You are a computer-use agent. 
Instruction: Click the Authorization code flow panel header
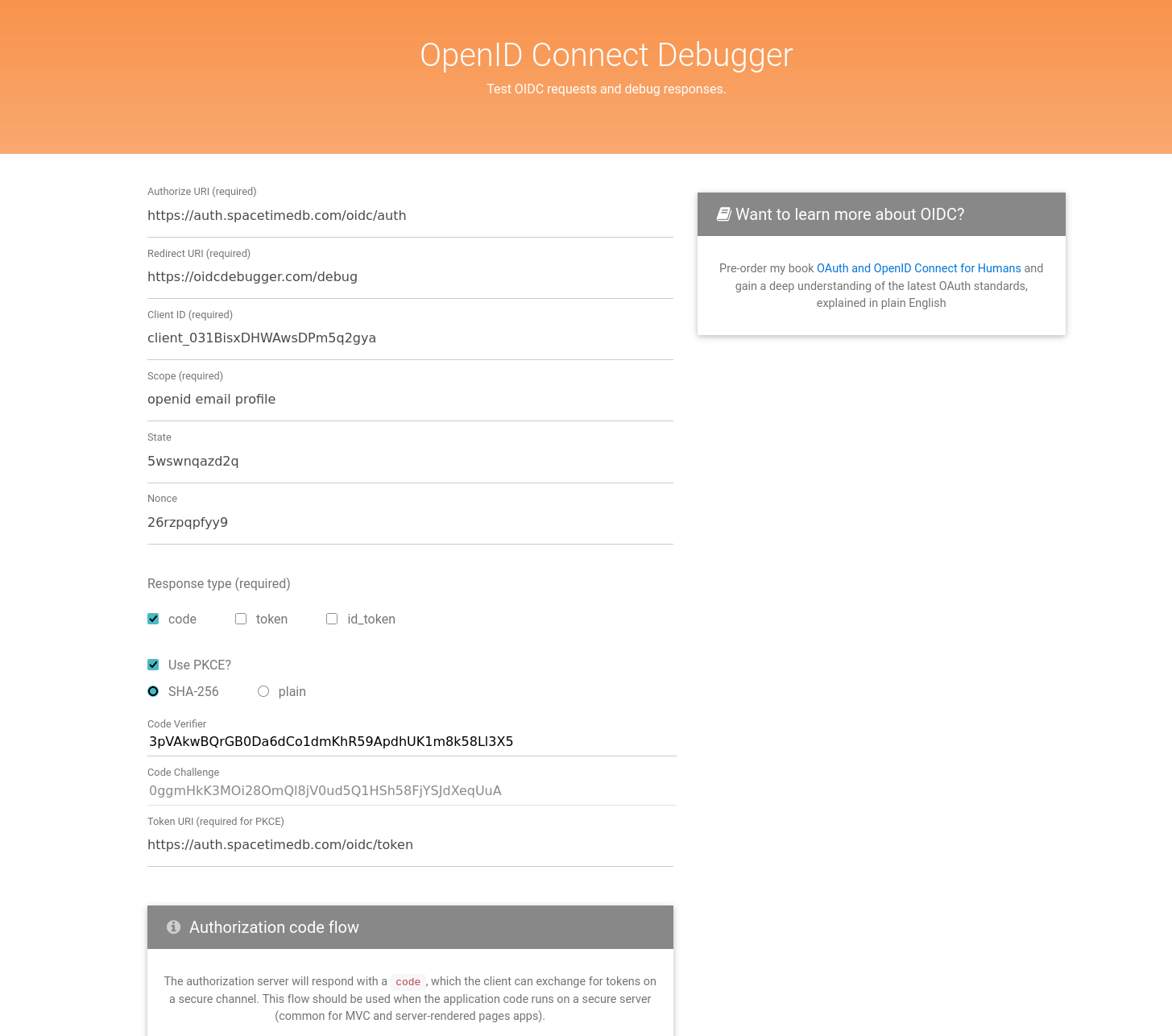(x=410, y=927)
